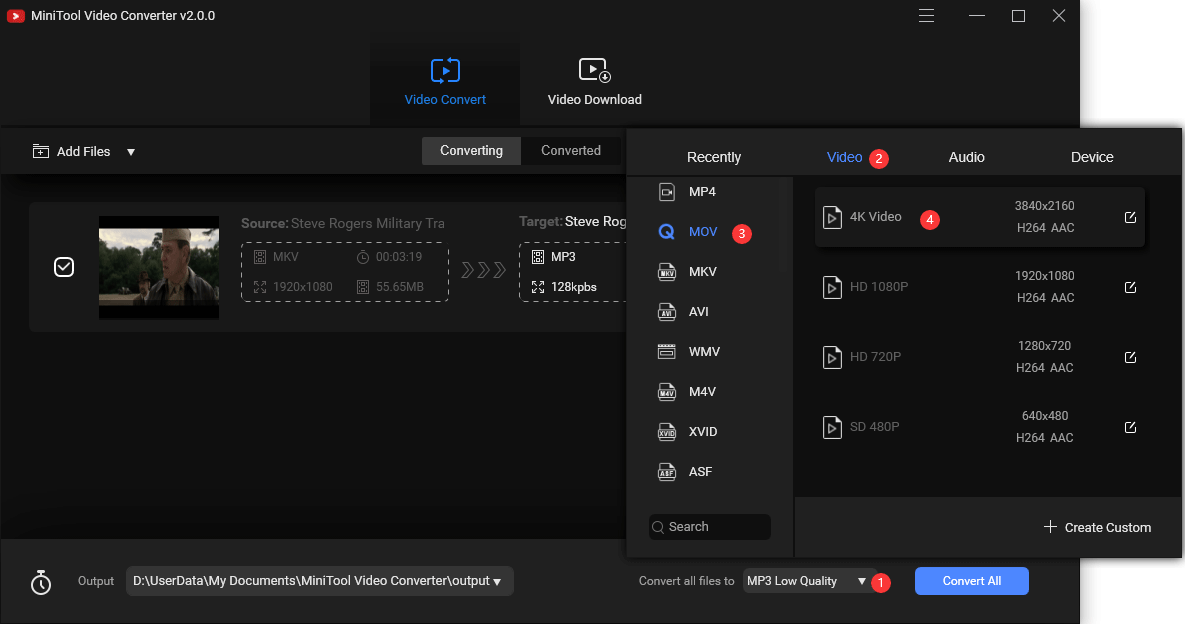Open the Recently tab in format panel
Viewport: 1185px width, 624px height.
tap(713, 157)
